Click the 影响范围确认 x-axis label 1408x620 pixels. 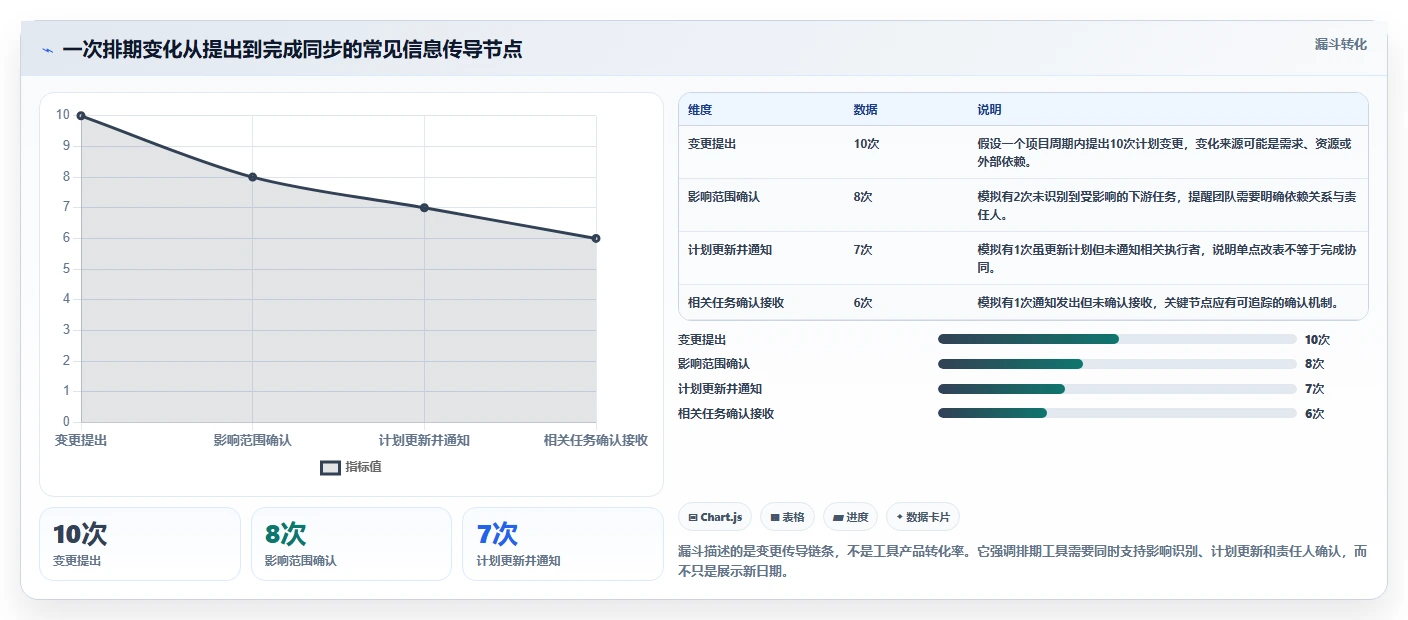click(x=253, y=440)
